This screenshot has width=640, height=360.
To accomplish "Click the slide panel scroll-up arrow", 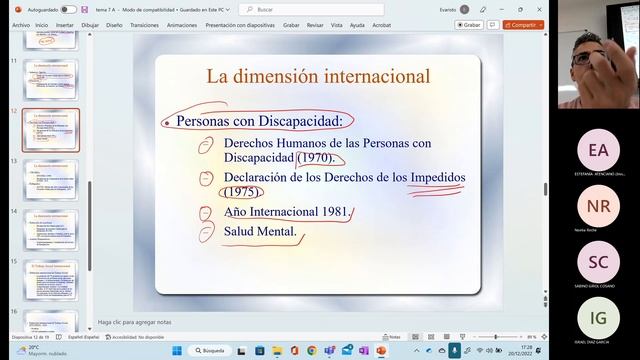I will (x=90, y=35).
